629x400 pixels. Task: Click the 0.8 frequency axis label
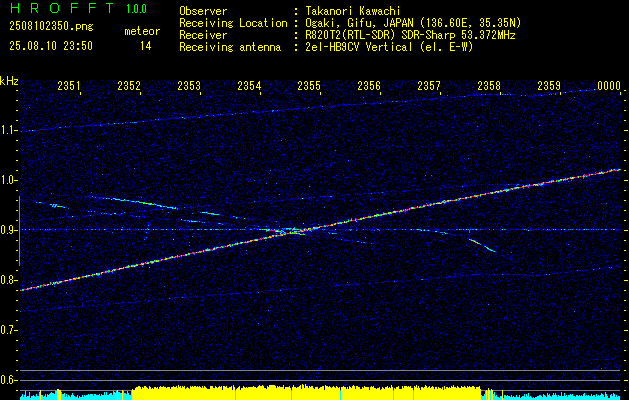click(7, 280)
